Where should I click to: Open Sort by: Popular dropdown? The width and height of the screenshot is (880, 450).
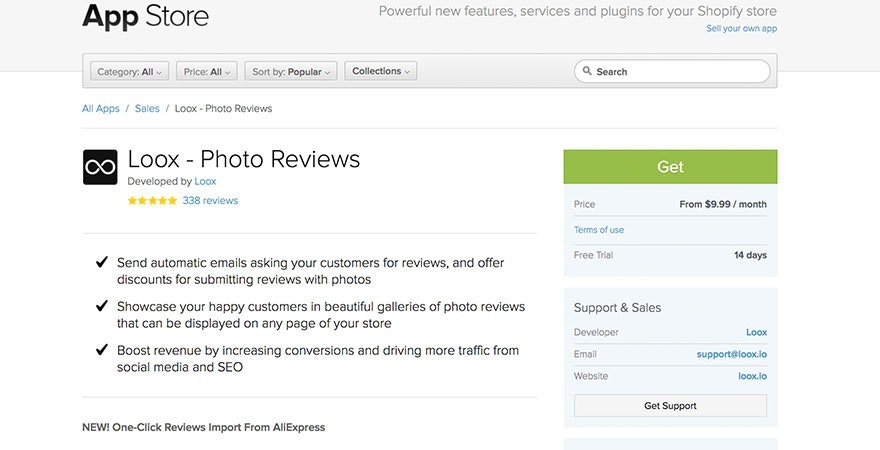(290, 72)
